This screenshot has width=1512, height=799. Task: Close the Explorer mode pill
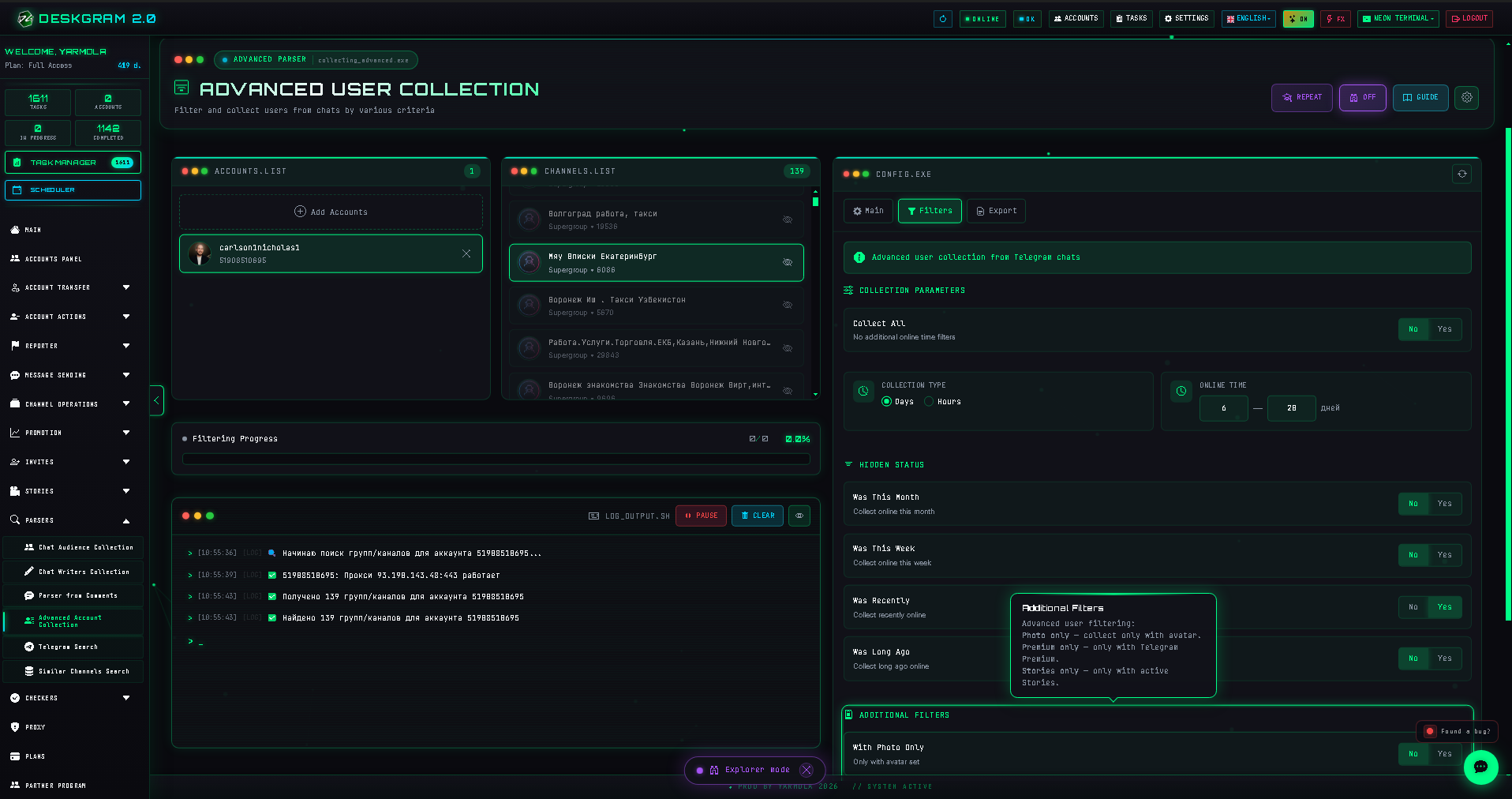[806, 770]
